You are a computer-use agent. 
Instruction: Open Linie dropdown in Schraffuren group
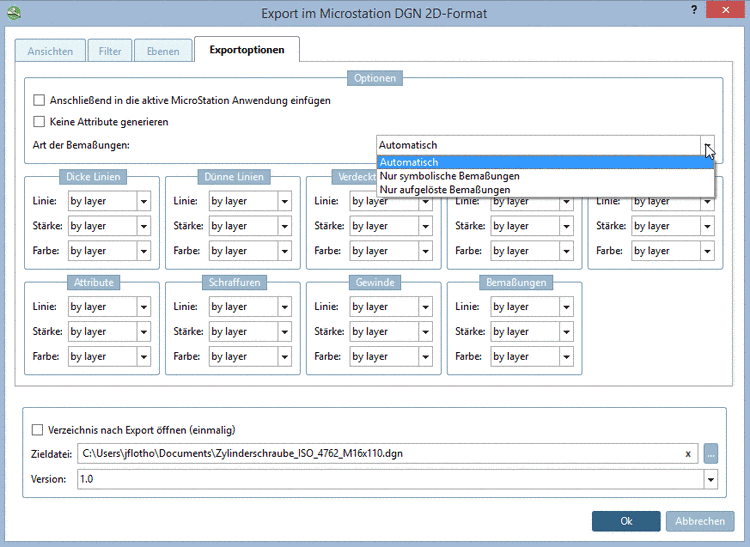point(250,307)
